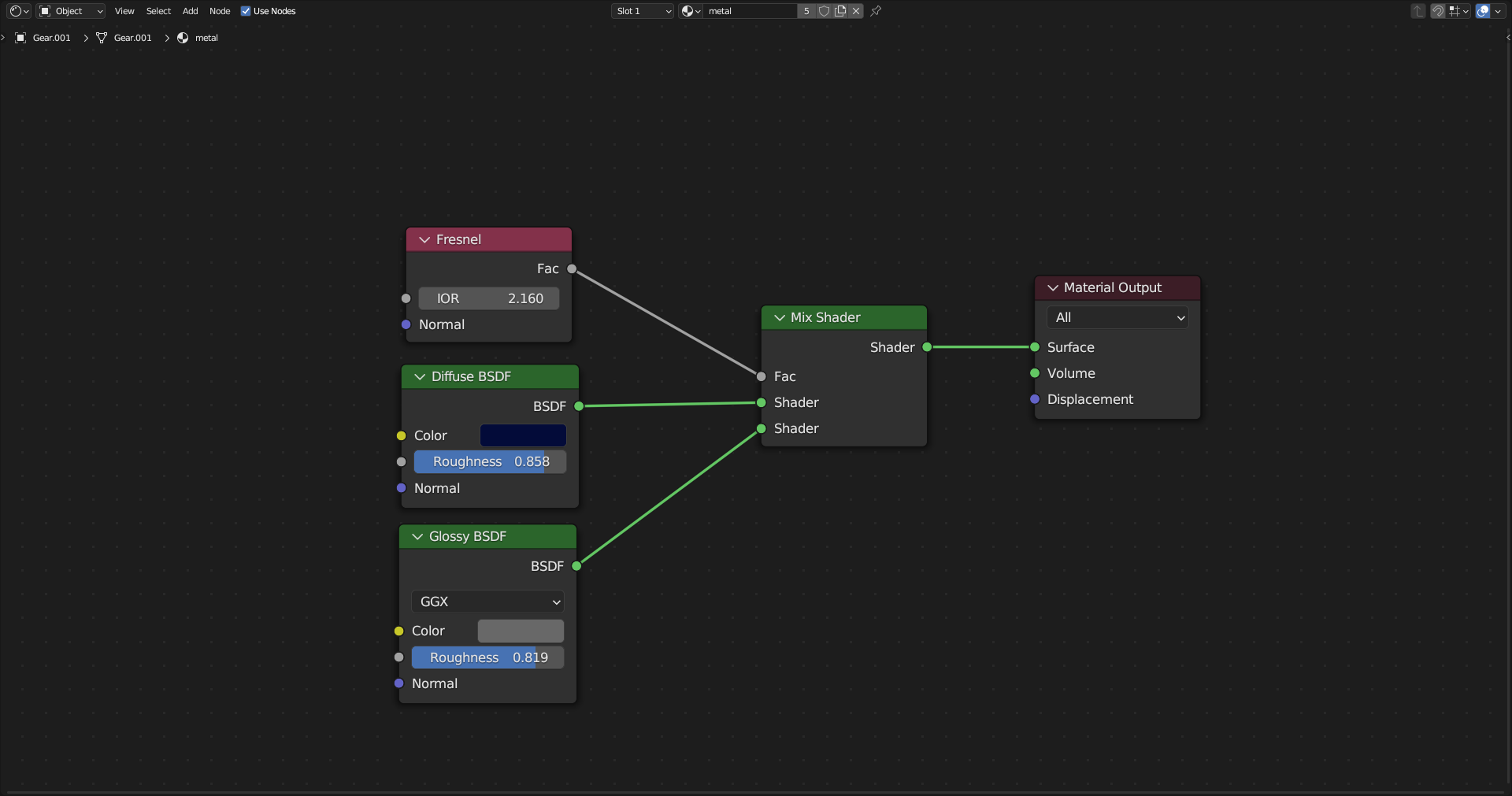Click the Mix Shader second Shader input socket

pyautogui.click(x=761, y=428)
